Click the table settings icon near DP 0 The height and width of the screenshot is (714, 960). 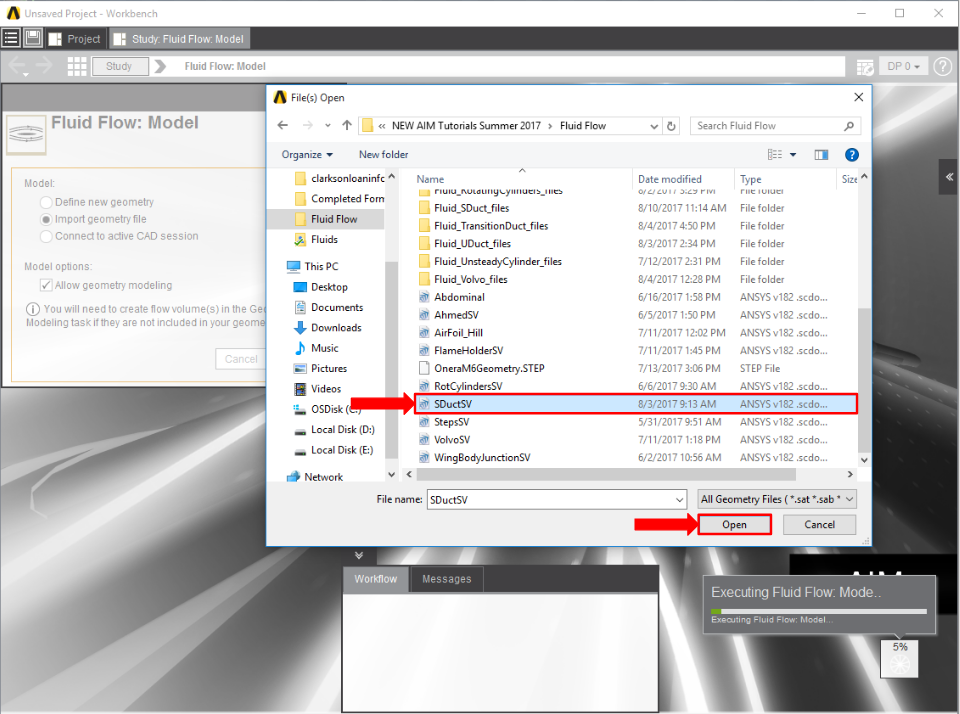point(864,67)
